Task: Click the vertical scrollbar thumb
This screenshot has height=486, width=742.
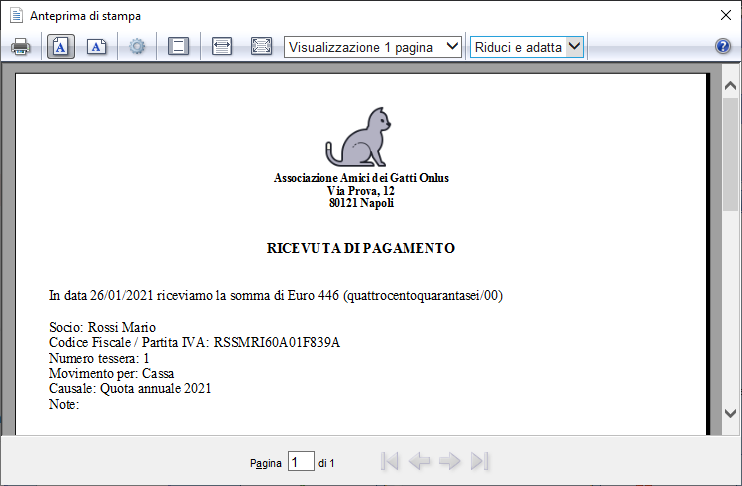Action: click(x=730, y=154)
